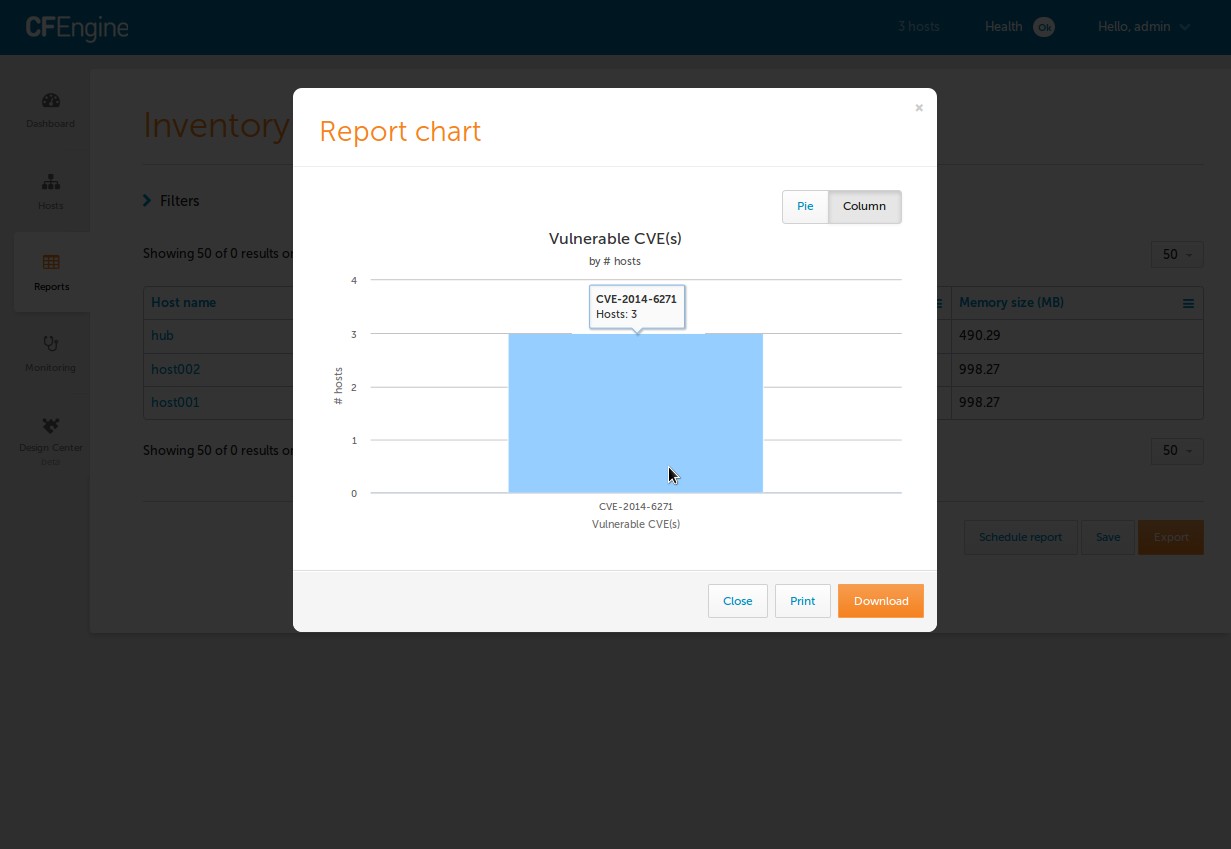Expand the Hello, admin user menu

(x=1143, y=27)
